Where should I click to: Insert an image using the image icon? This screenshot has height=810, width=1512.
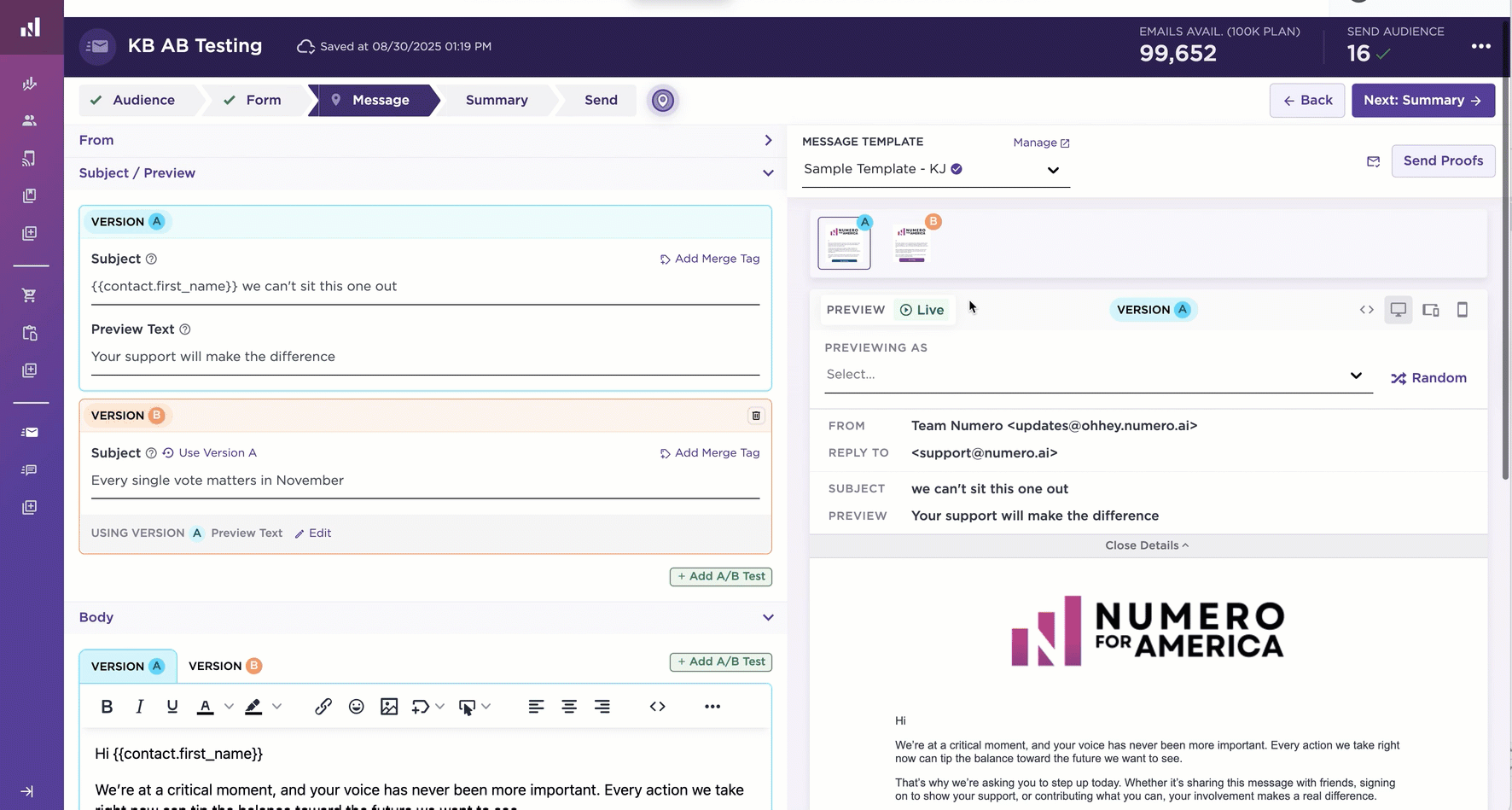pos(389,707)
